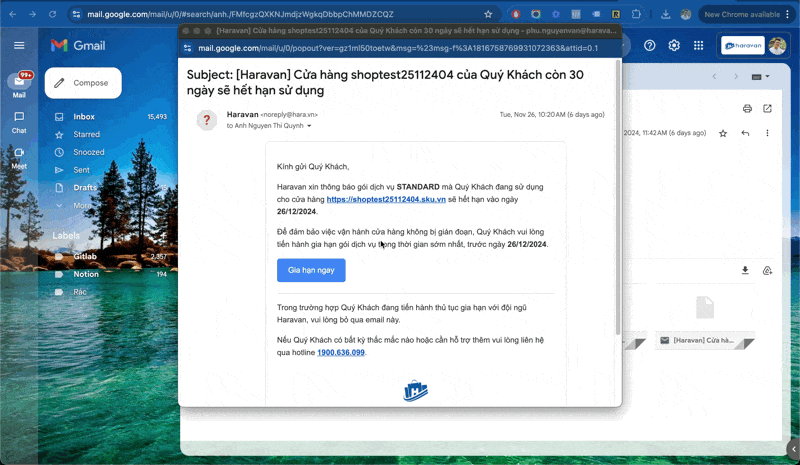Open Meet in left rail
Screen dimensions: 800x465
(19, 158)
